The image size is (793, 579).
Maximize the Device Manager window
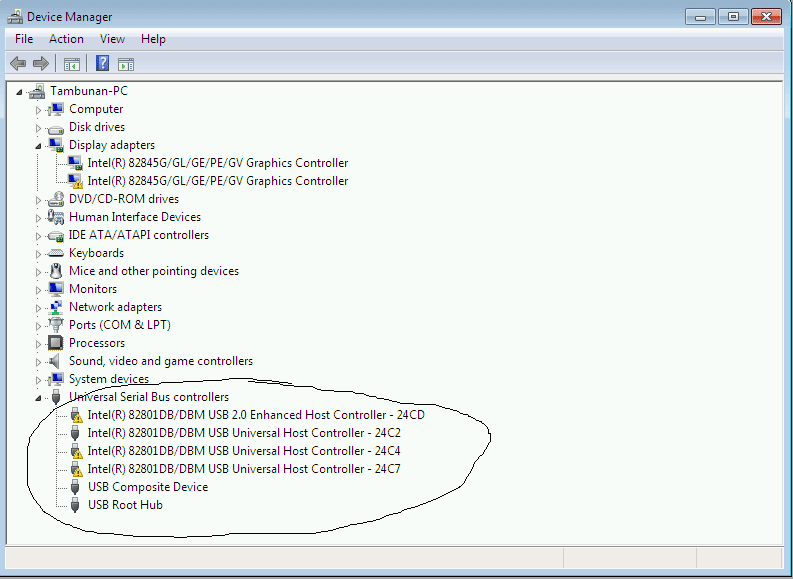[x=733, y=17]
